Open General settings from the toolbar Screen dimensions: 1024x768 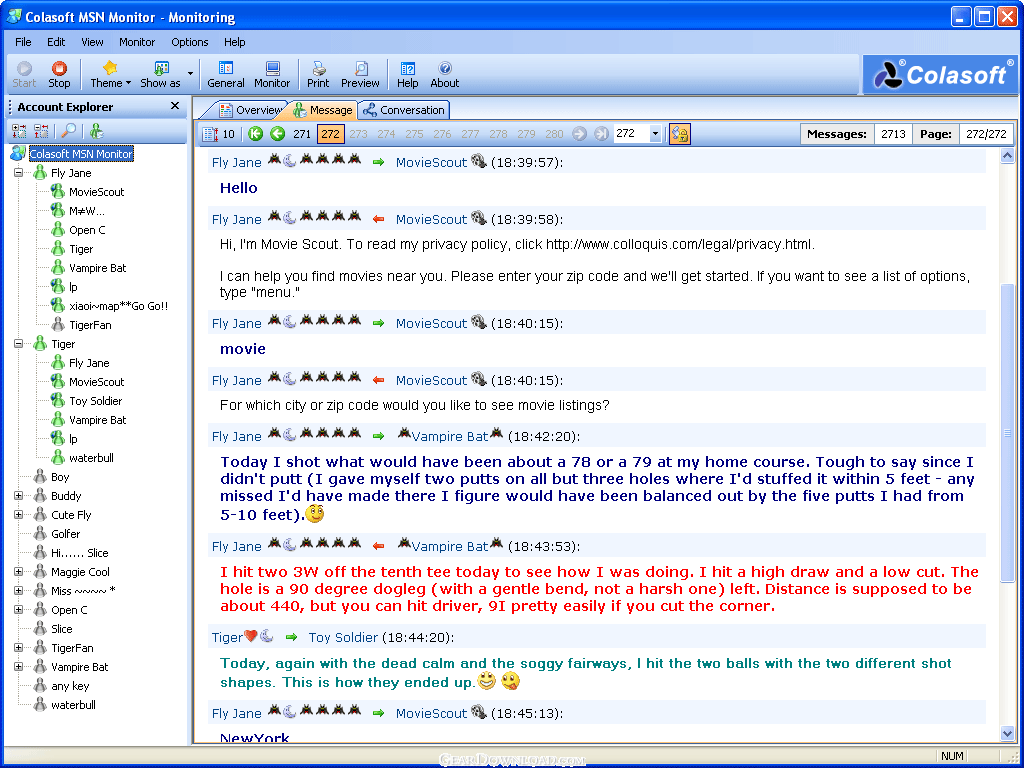click(x=226, y=74)
